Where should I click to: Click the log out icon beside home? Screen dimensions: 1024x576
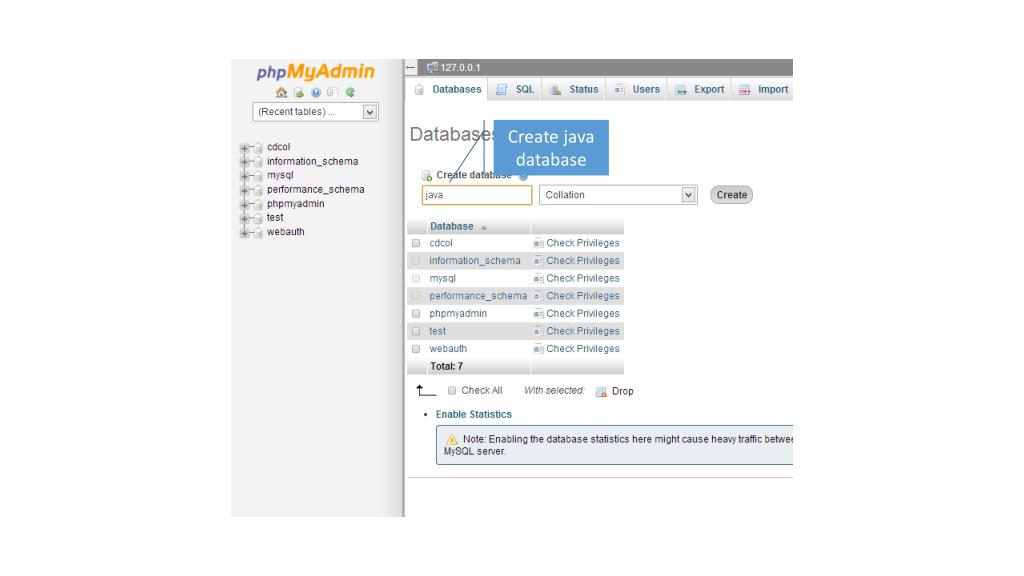298,93
